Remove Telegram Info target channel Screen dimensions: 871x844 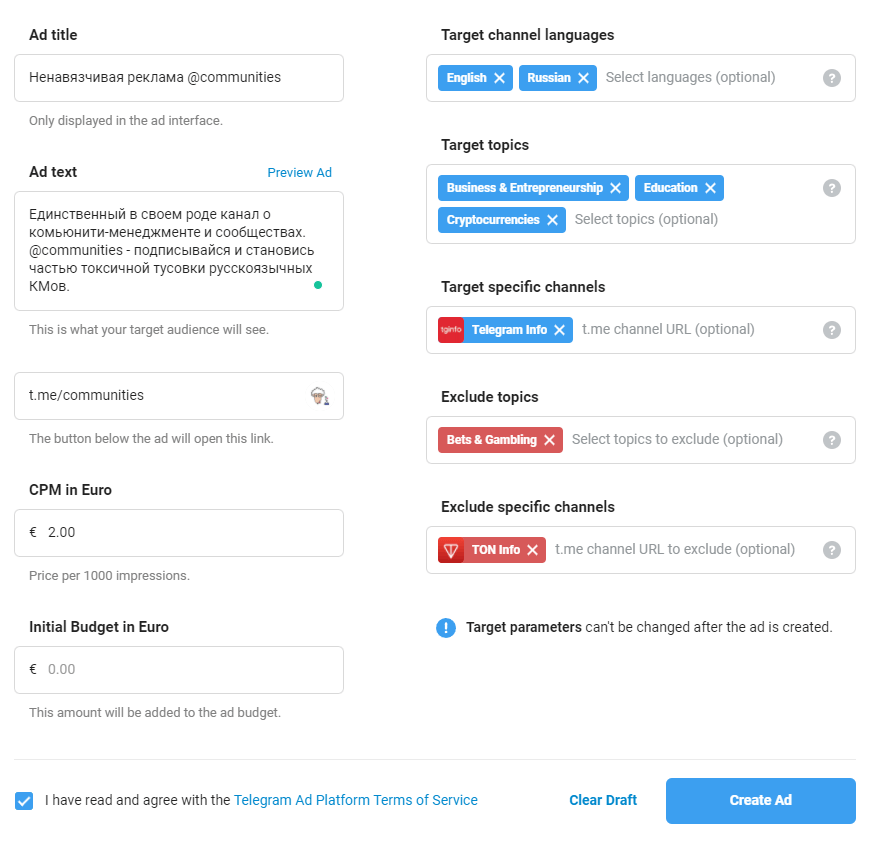click(560, 330)
